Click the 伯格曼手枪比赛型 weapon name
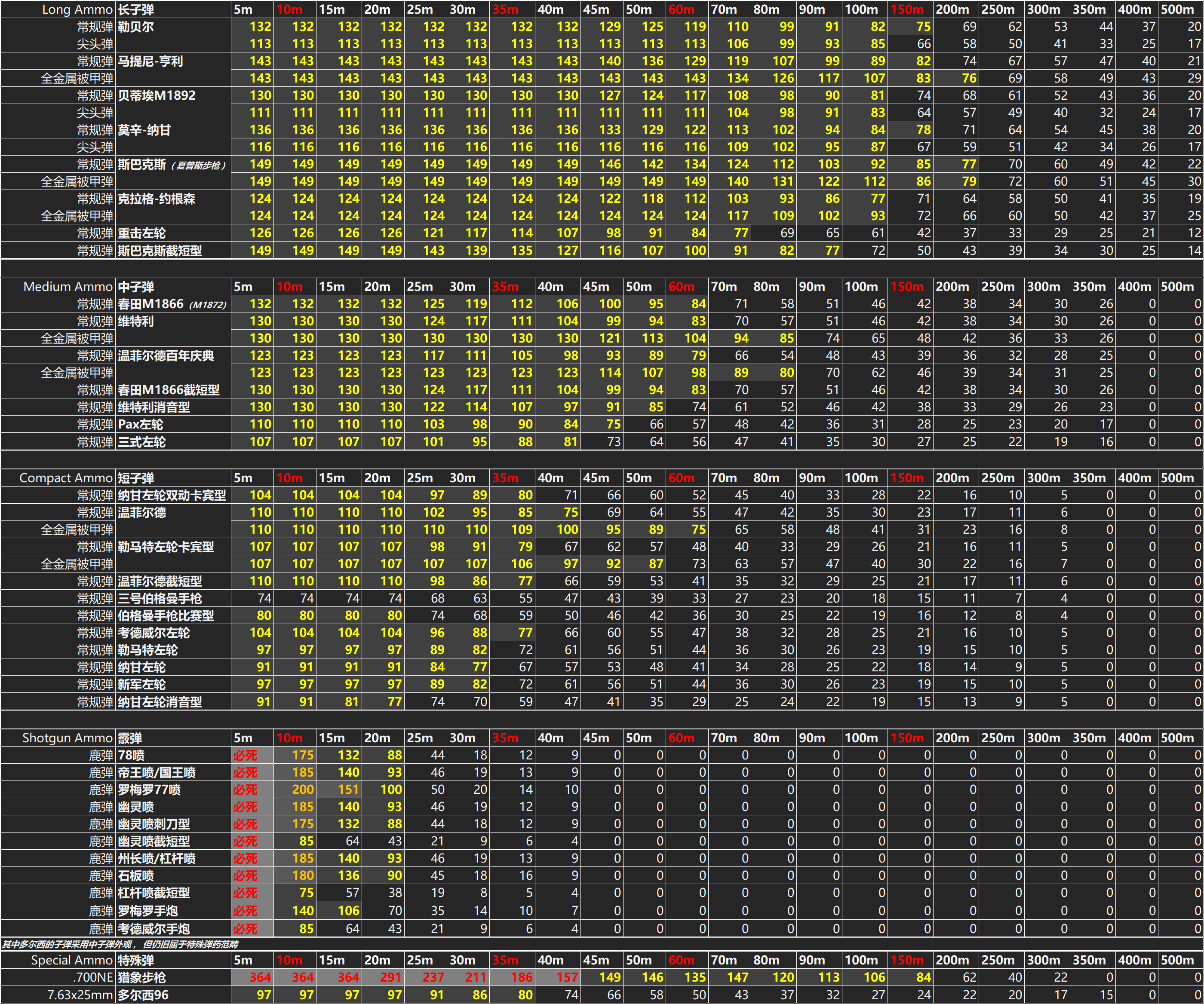1204x1004 pixels. [x=166, y=615]
